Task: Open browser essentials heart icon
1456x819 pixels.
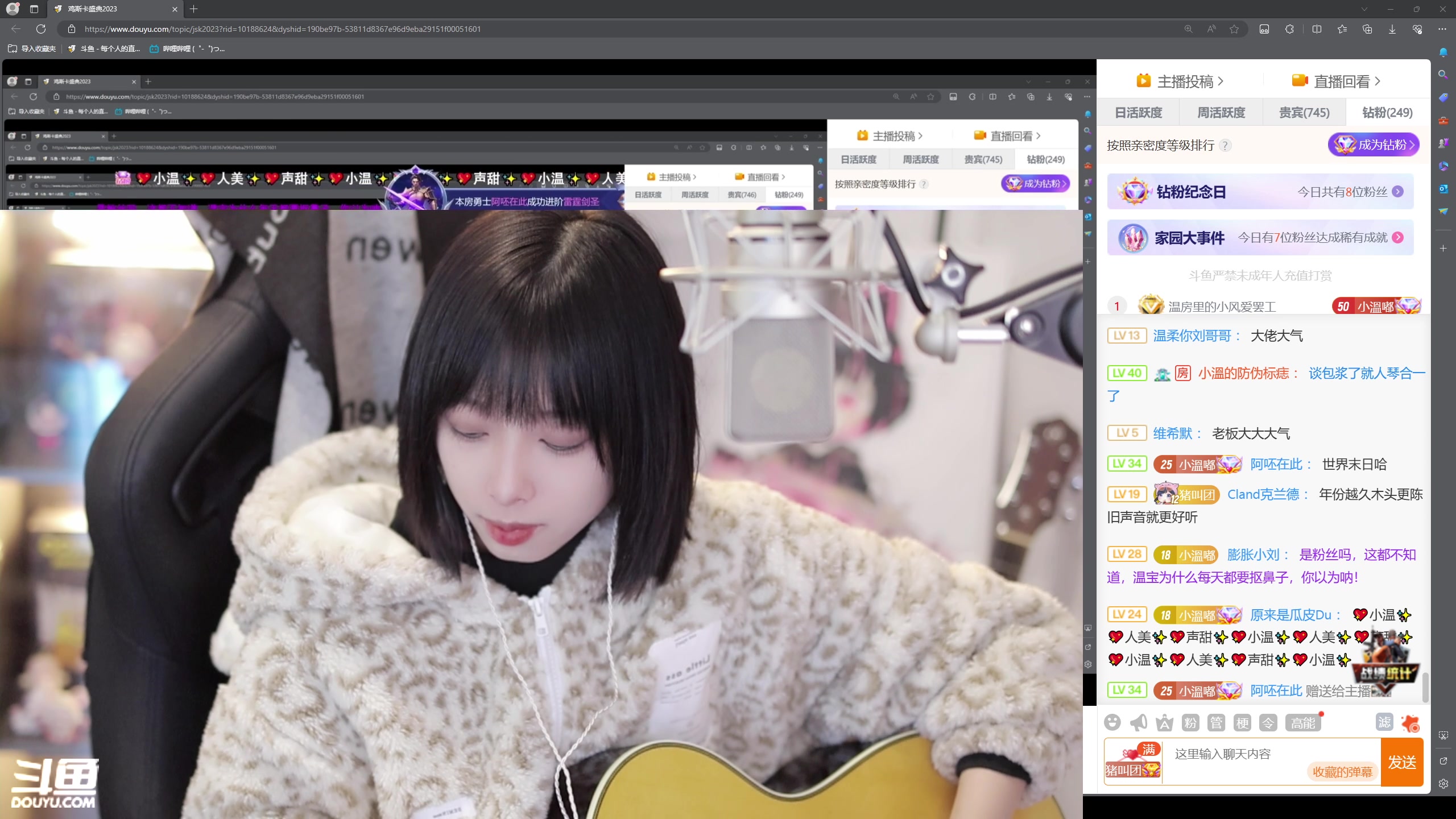Action: coord(1417,29)
